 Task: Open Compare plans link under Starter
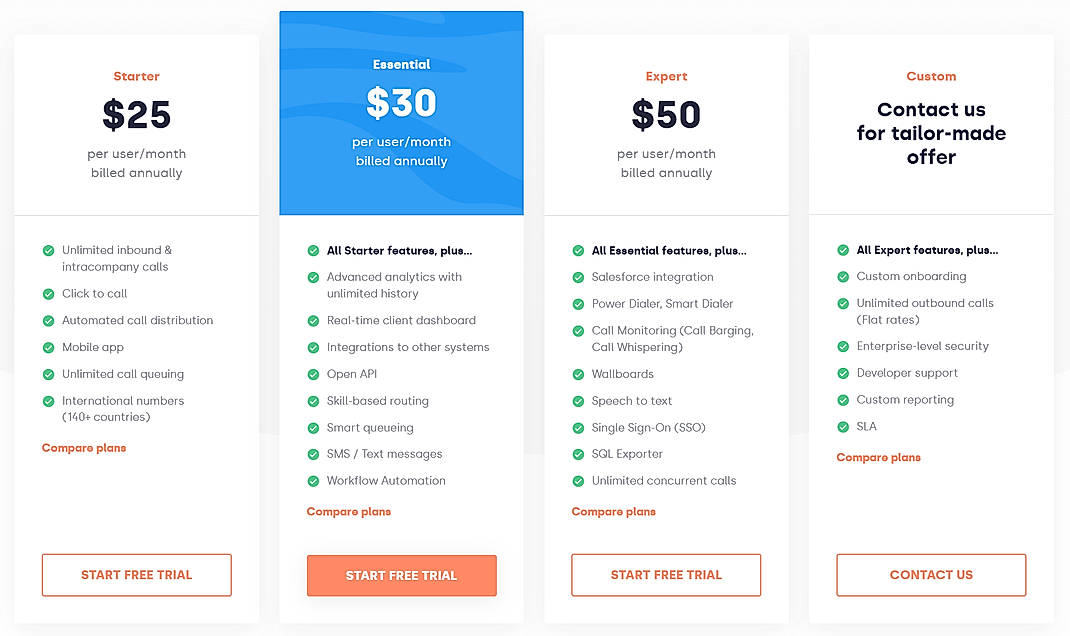84,448
